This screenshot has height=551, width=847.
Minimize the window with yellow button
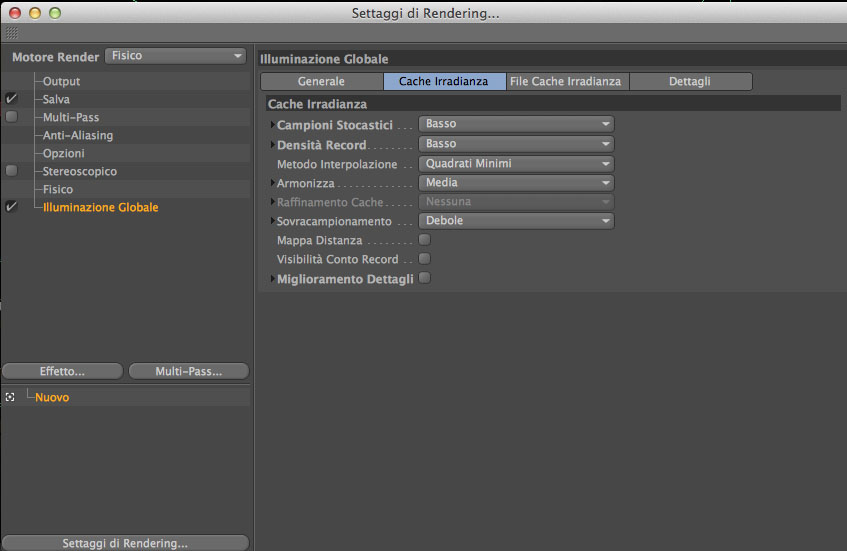click(x=35, y=13)
